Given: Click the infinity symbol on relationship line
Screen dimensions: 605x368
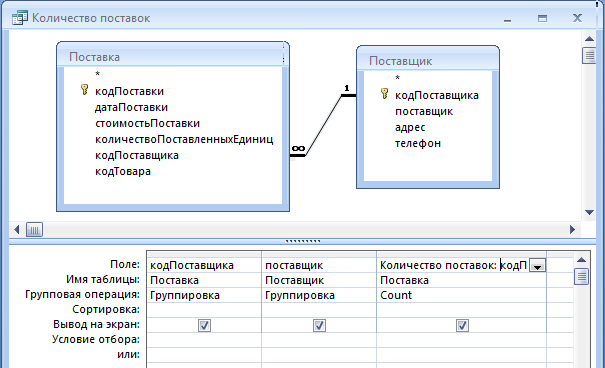Looking at the screenshot, I should click(298, 149).
